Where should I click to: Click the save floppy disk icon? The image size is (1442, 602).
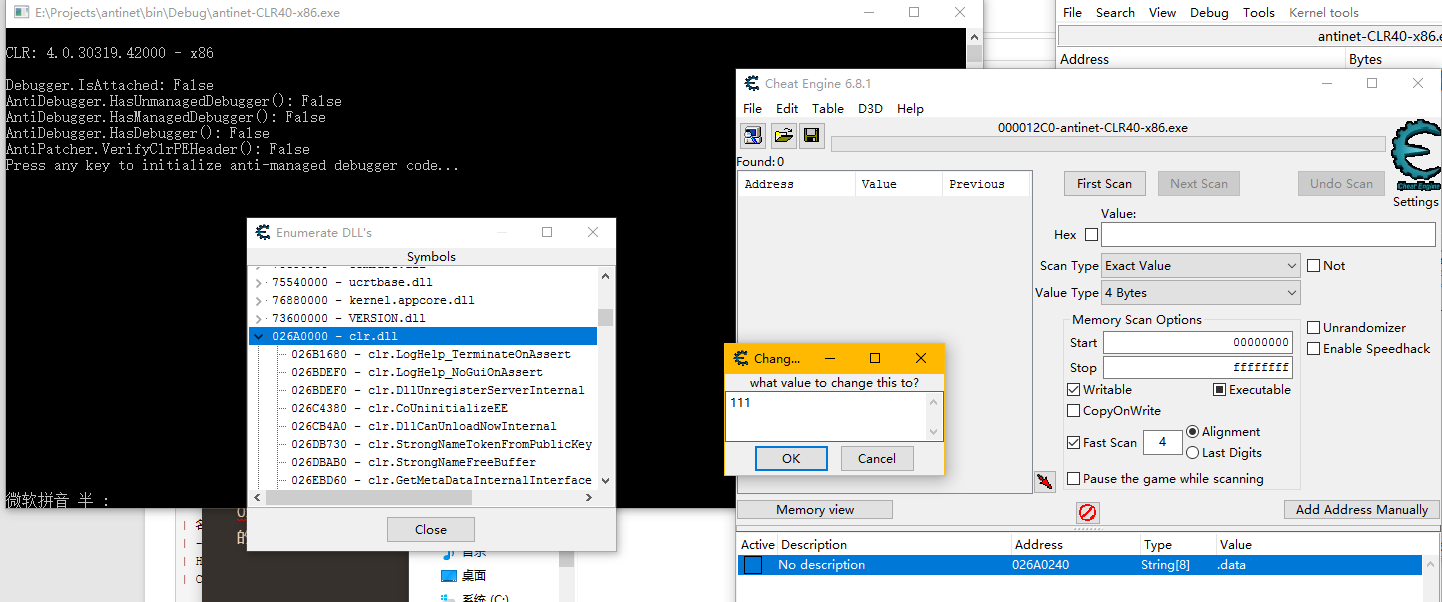click(811, 135)
